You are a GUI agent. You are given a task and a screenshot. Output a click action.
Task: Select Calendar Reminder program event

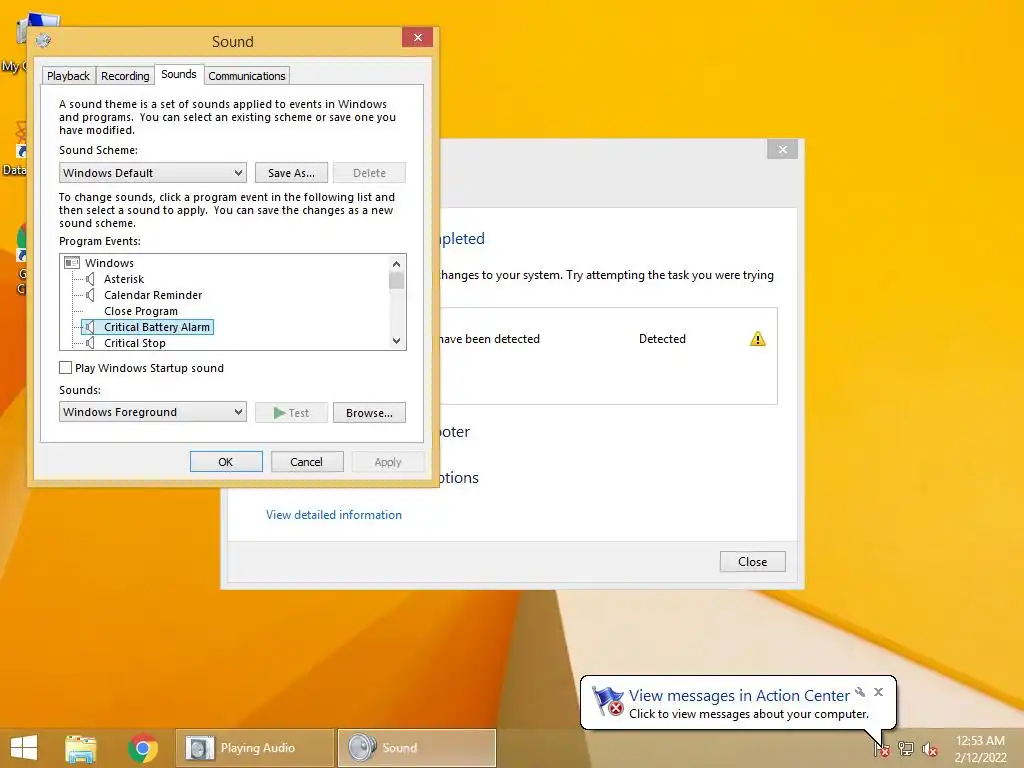[x=153, y=295]
